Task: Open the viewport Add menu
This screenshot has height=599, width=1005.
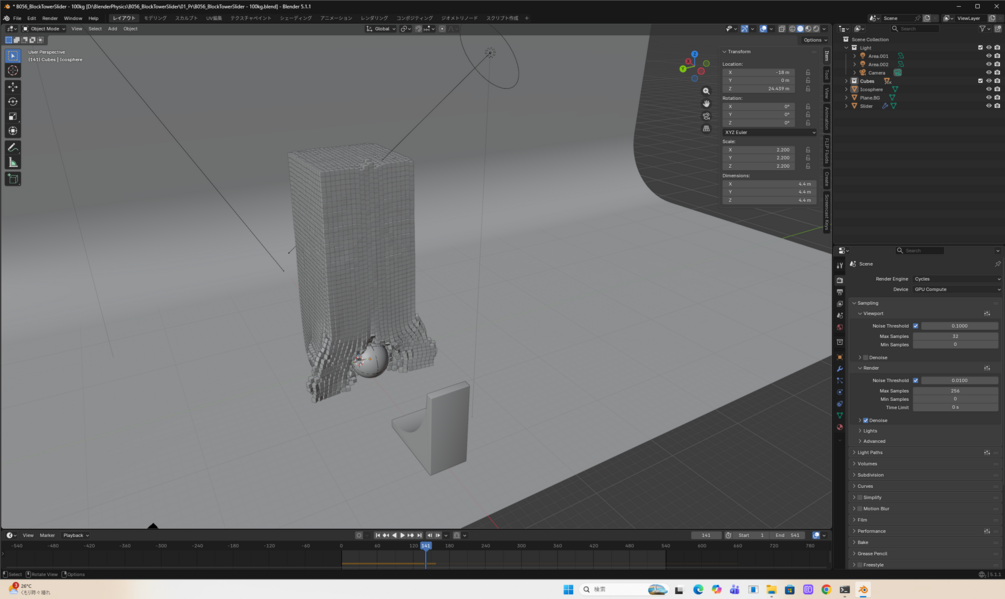Action: pyautogui.click(x=112, y=29)
